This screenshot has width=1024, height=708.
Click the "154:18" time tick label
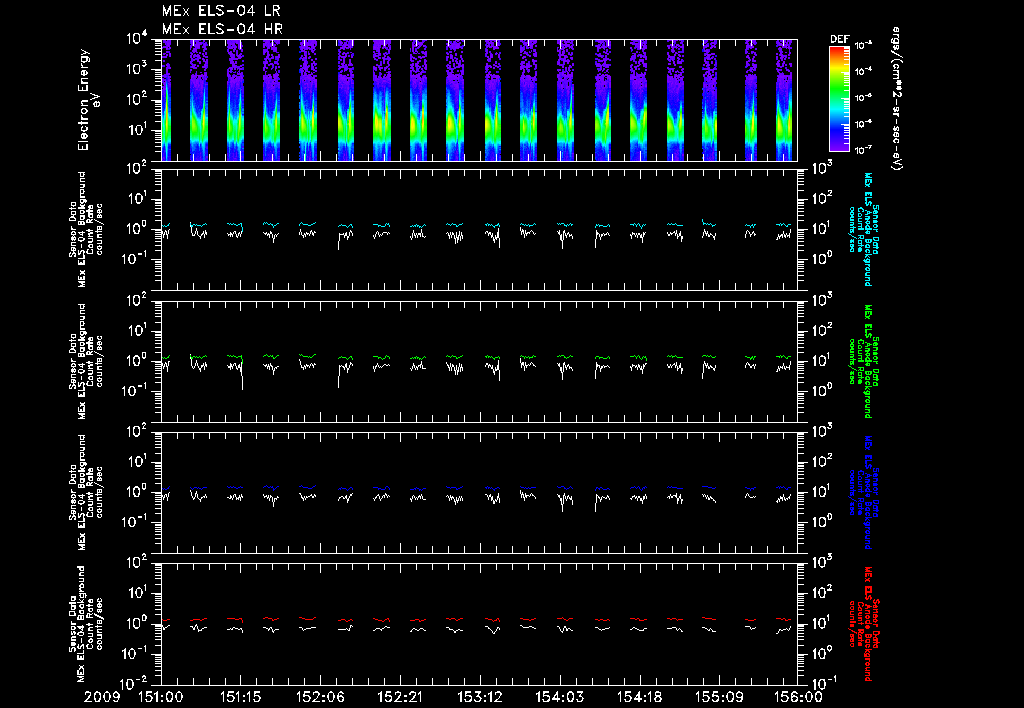click(x=639, y=697)
